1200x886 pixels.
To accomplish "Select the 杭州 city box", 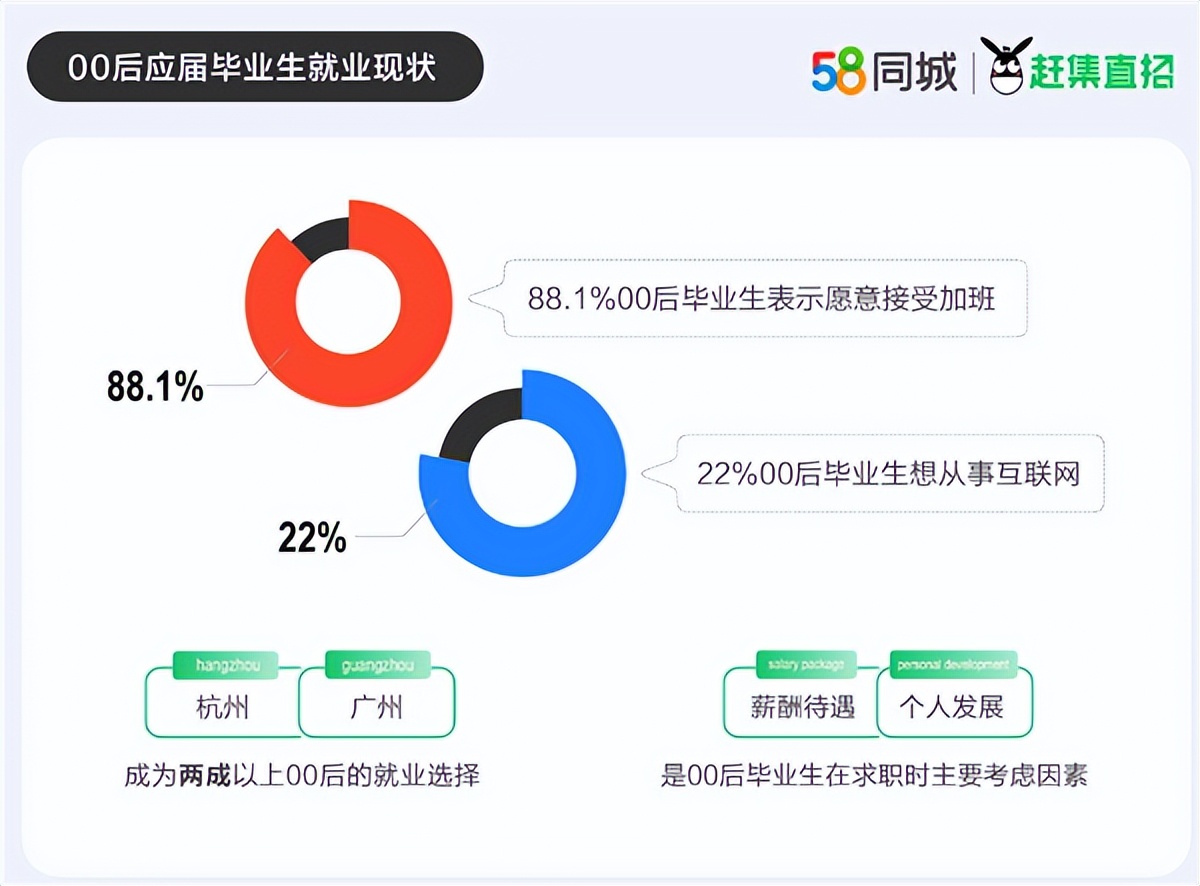I will pos(222,708).
